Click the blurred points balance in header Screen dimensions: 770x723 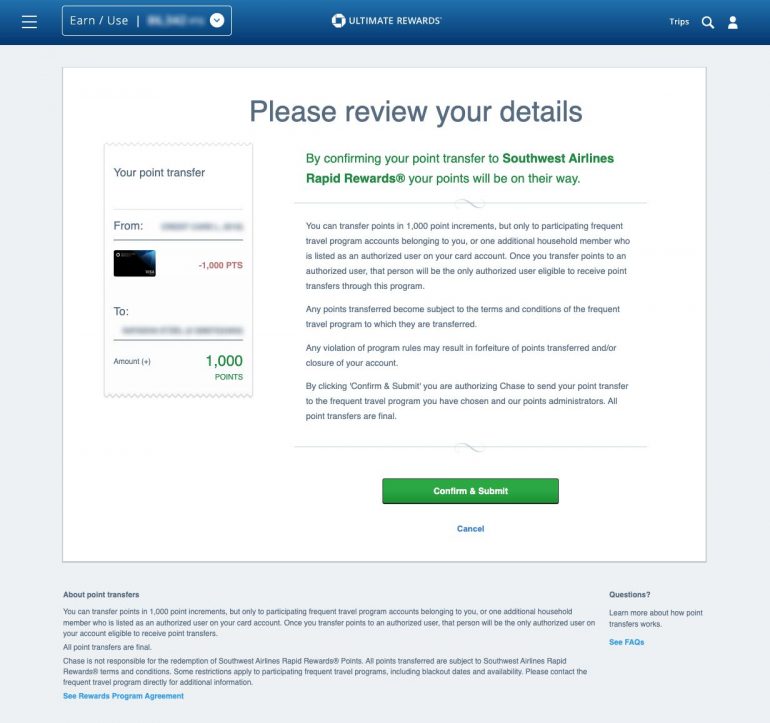(172, 21)
